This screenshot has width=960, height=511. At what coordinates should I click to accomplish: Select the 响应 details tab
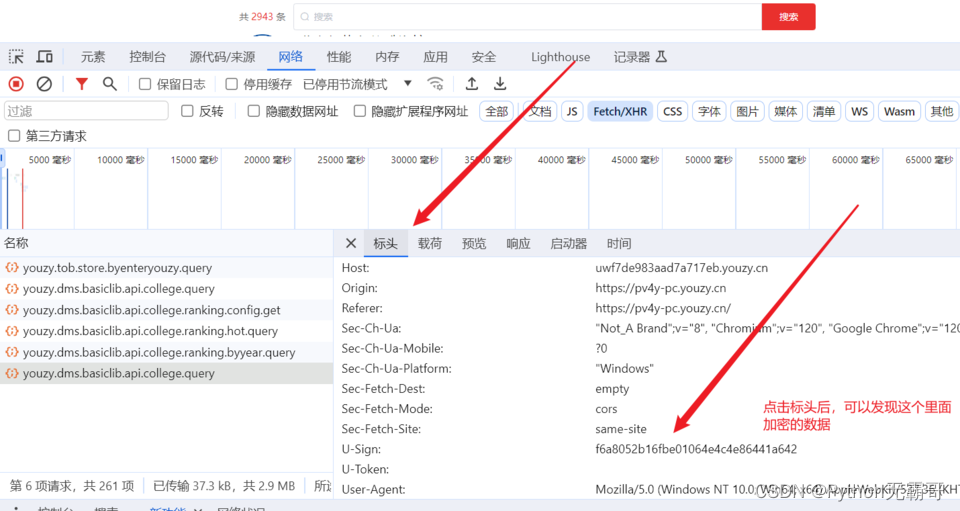(x=518, y=244)
